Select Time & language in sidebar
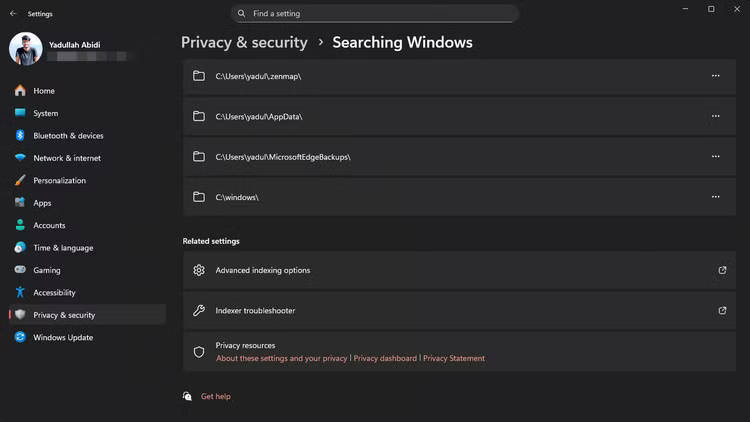This screenshot has height=422, width=750. coord(62,248)
